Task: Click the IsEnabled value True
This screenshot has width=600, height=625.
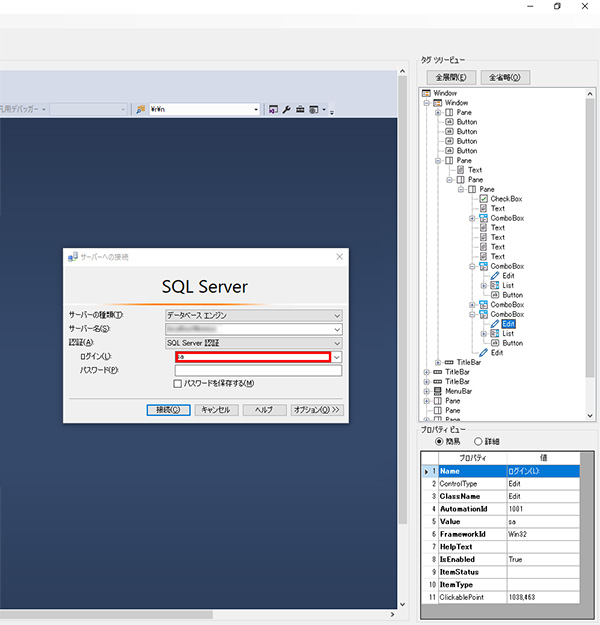Action: click(x=543, y=559)
